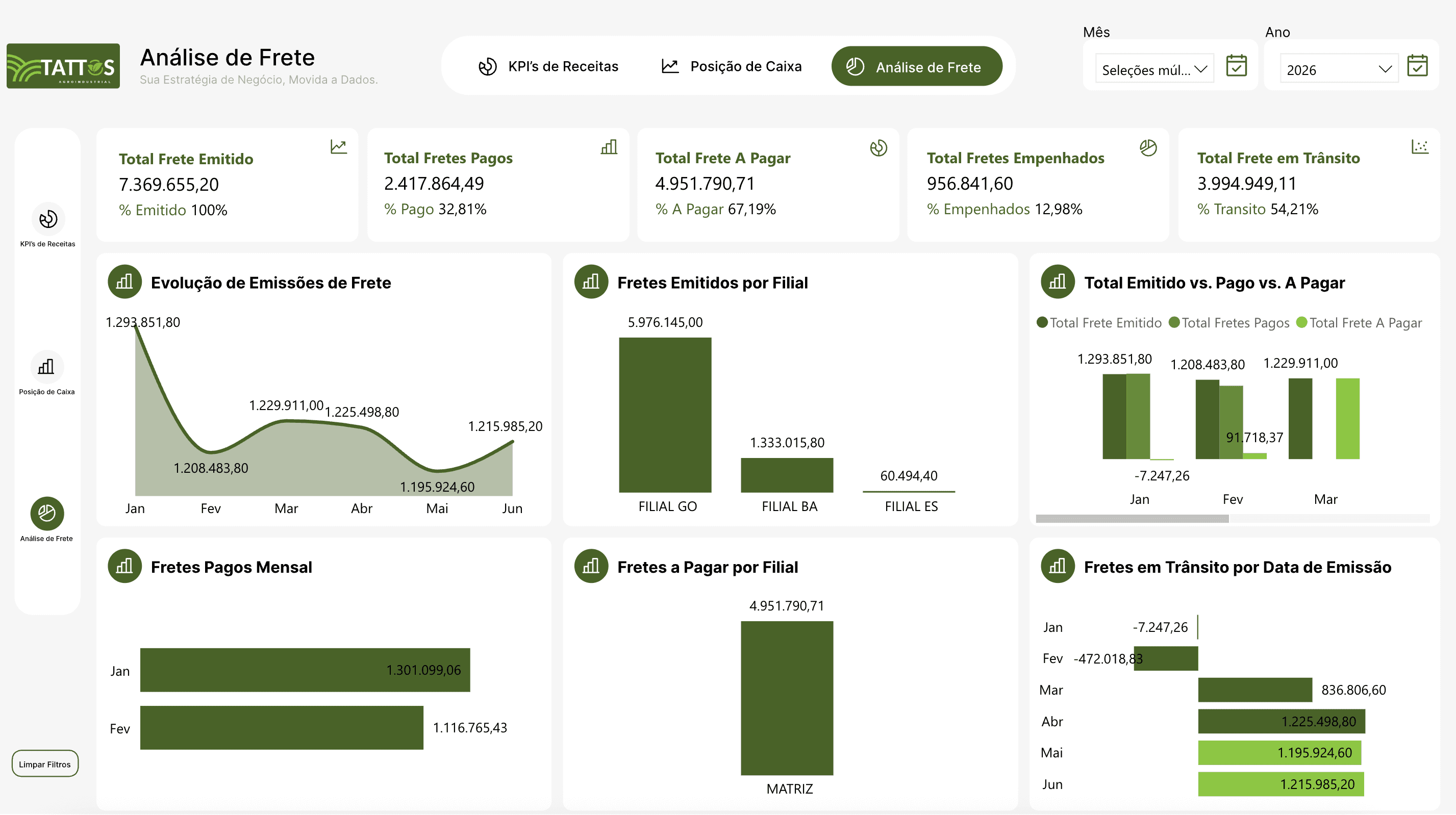Expand the year list via its chevron arrow

pos(1384,69)
